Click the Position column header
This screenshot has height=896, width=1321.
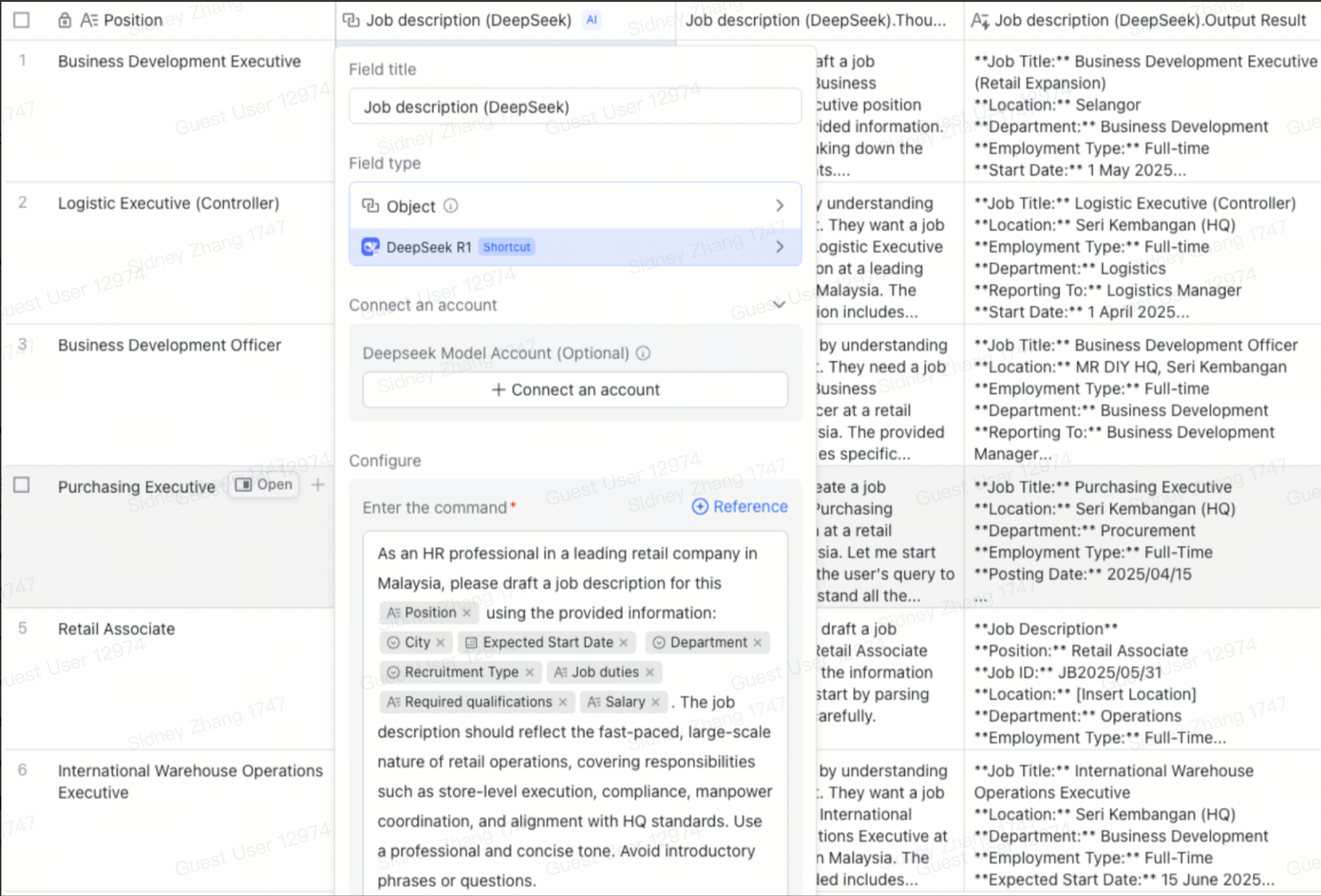point(168,20)
